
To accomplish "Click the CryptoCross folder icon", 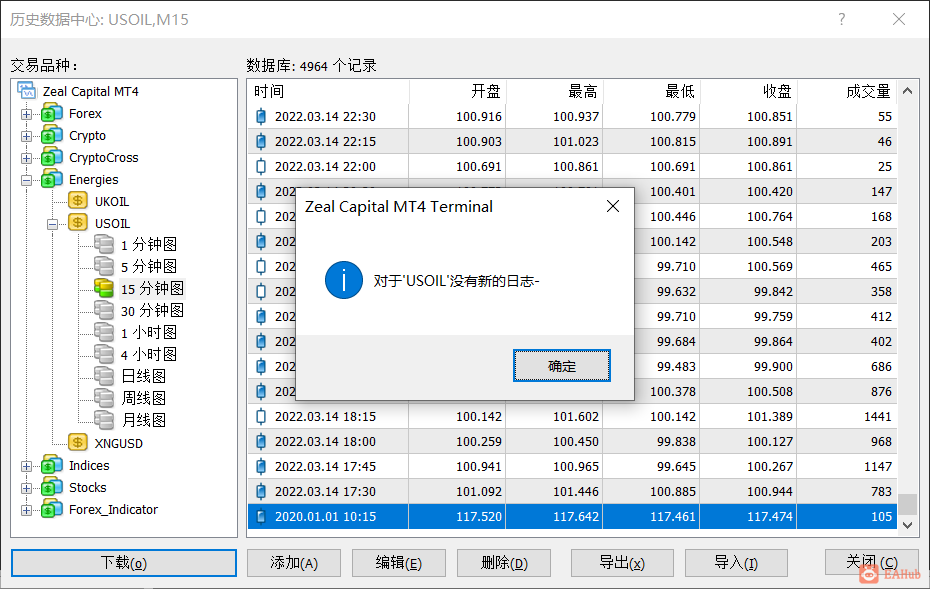I will coord(52,157).
